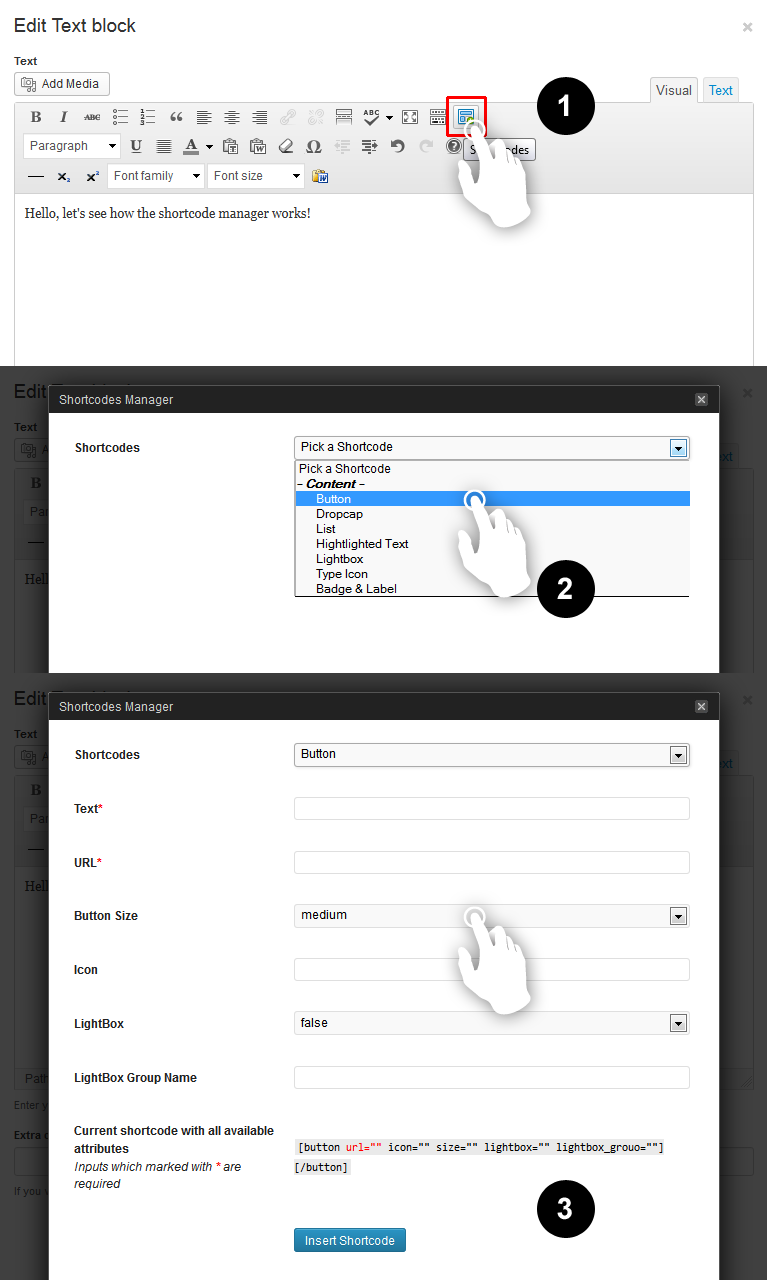Open the Font size dropdown
This screenshot has height=1280, width=767.
[255, 176]
